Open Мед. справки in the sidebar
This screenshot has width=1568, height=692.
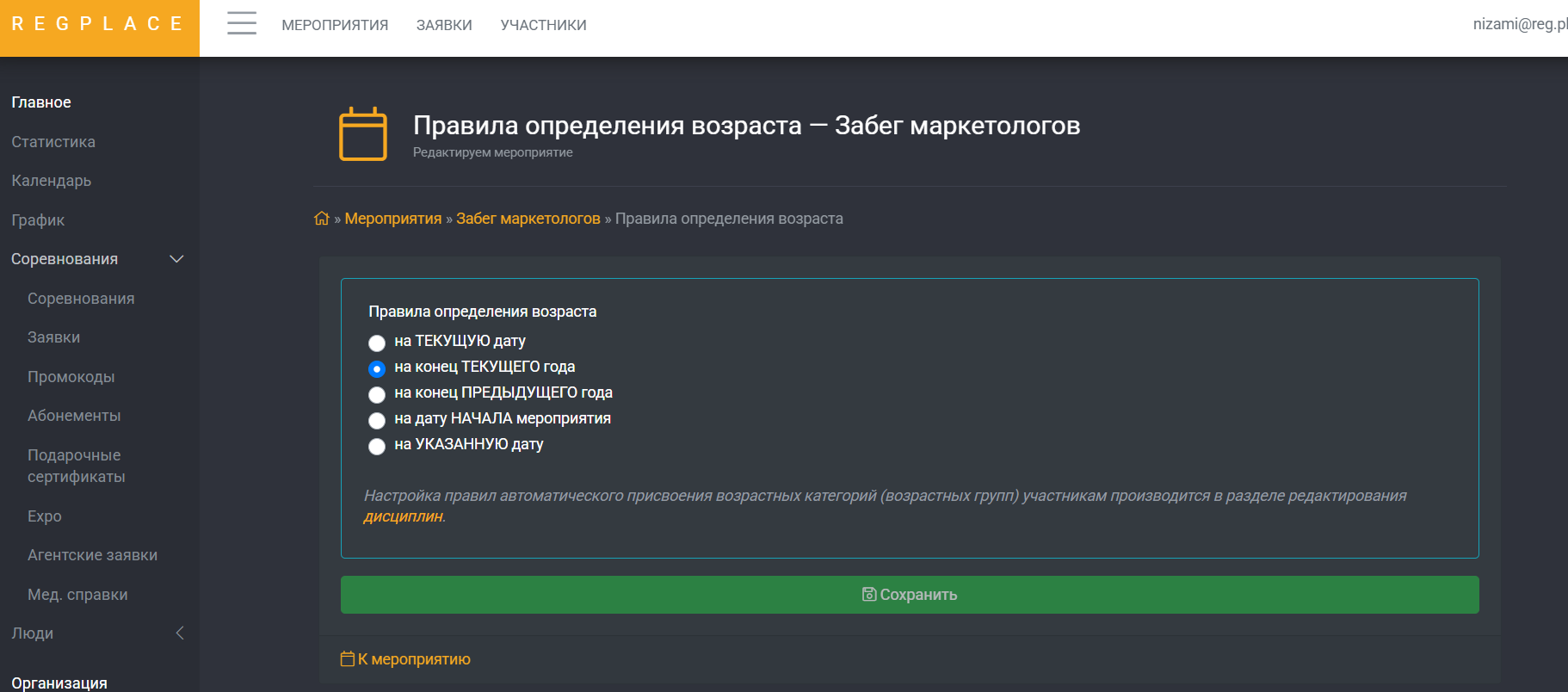[77, 595]
